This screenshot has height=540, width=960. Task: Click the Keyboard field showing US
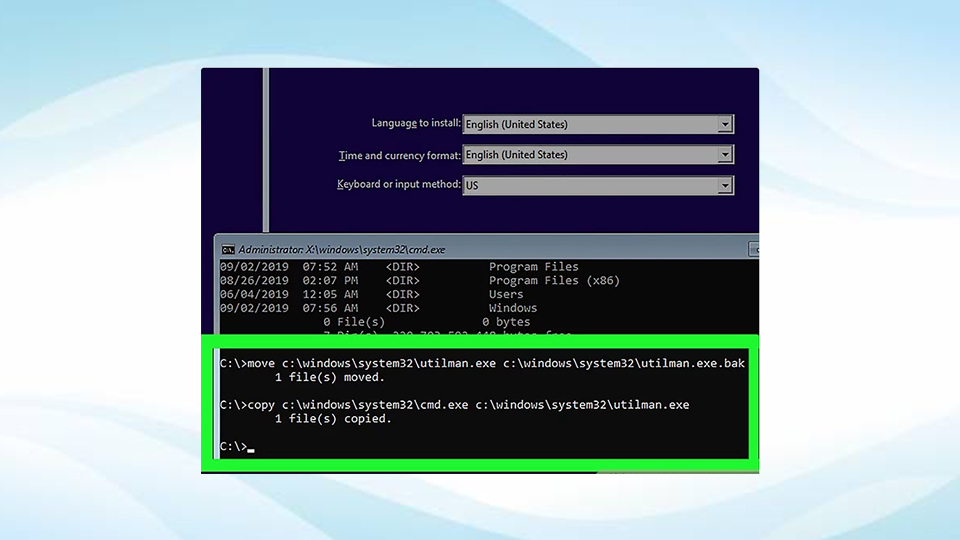point(590,186)
